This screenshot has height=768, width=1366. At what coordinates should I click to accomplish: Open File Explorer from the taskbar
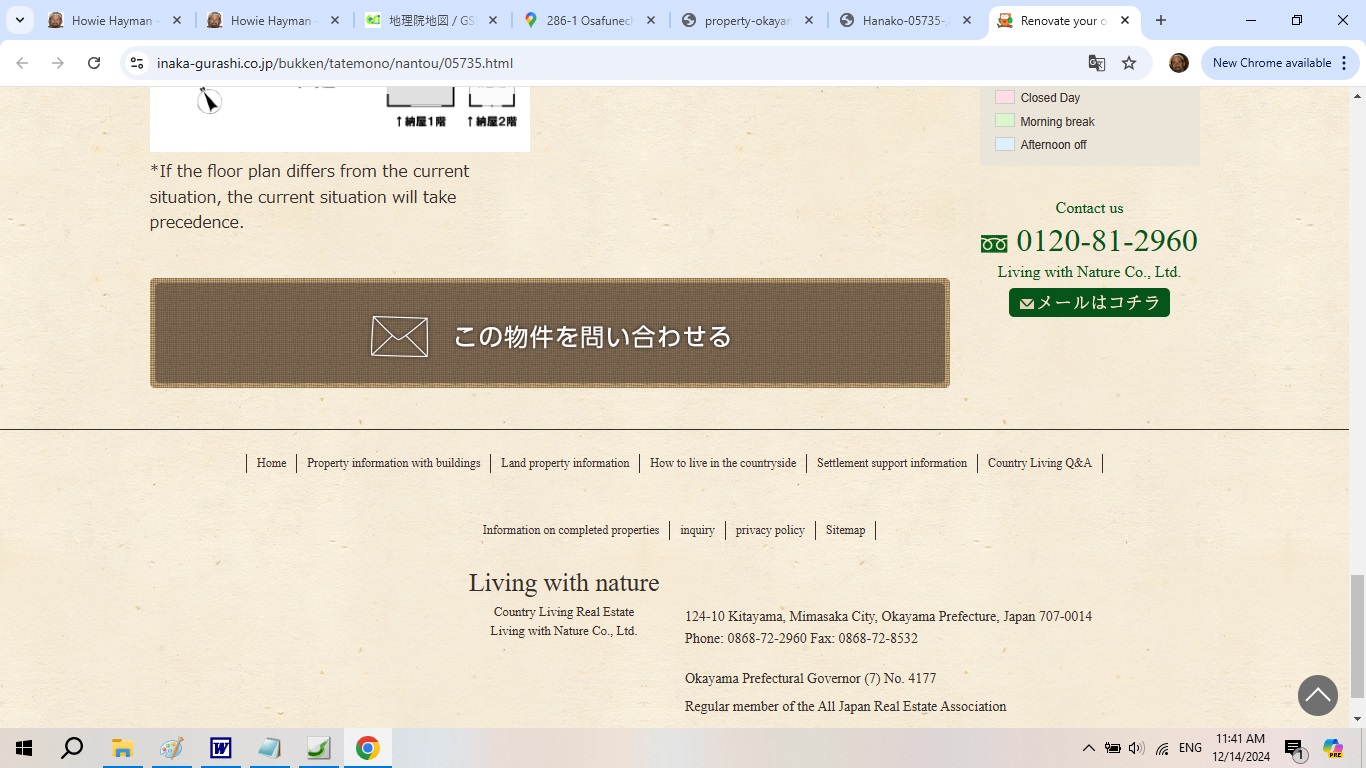click(x=122, y=748)
